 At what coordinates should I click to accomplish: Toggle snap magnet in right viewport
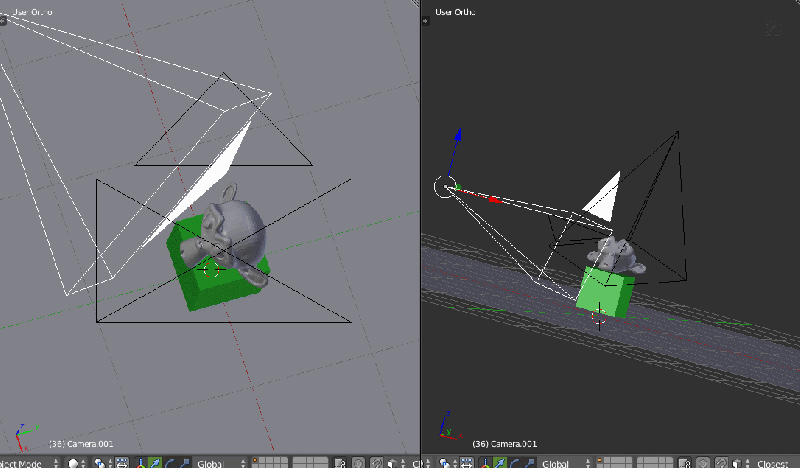pyautogui.click(x=721, y=463)
